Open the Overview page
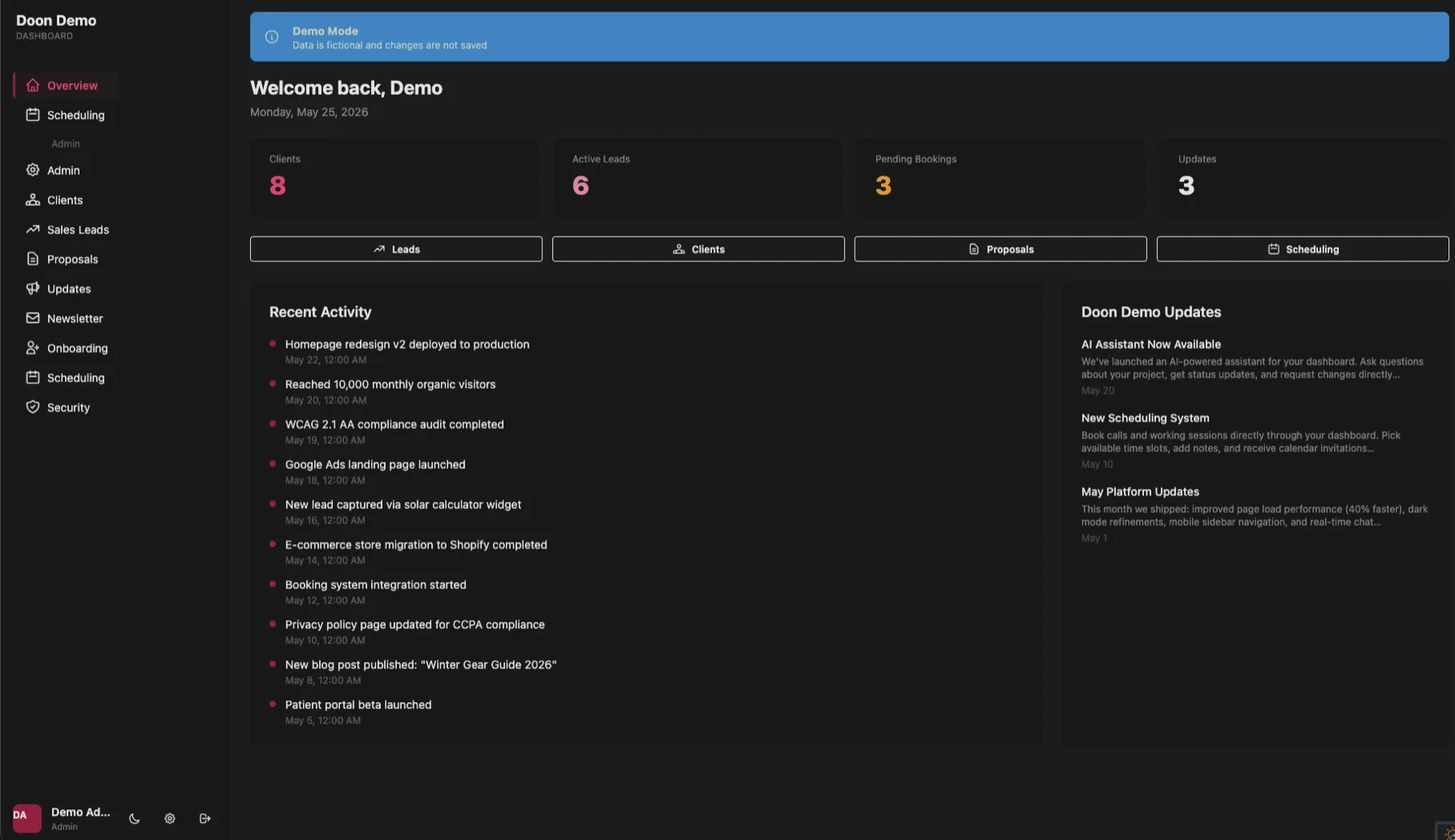 coord(66,85)
